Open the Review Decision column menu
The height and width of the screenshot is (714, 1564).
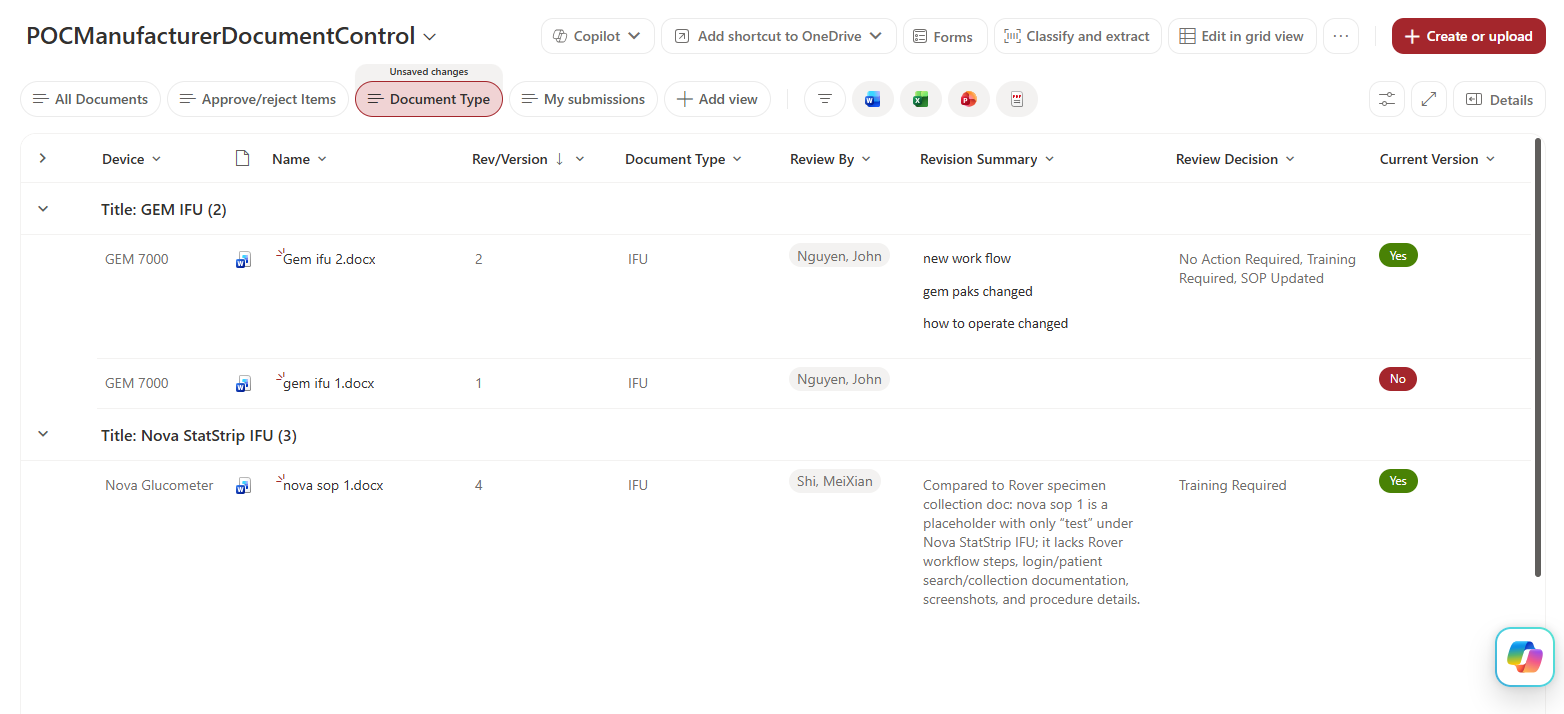[1290, 159]
